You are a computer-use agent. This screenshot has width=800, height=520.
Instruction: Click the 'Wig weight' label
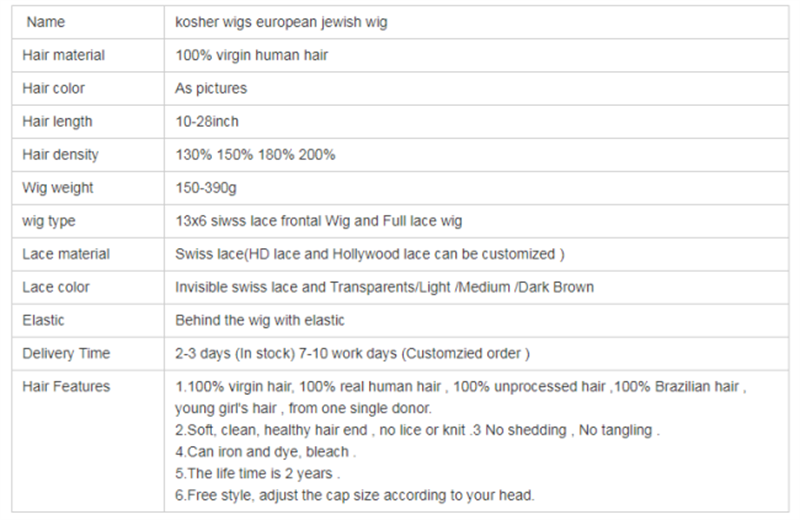(58, 188)
